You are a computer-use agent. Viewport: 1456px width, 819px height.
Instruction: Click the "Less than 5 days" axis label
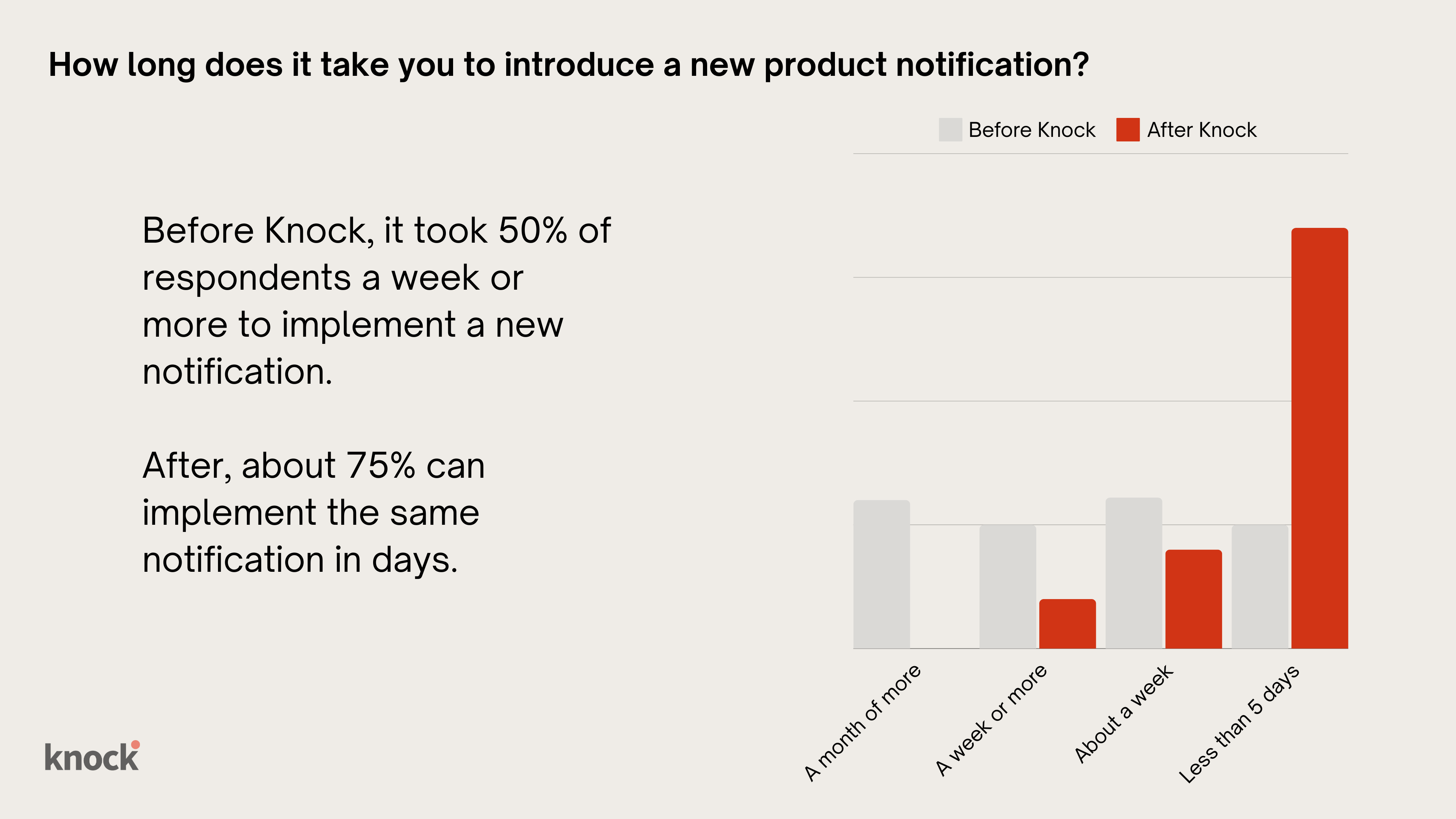(x=1239, y=725)
